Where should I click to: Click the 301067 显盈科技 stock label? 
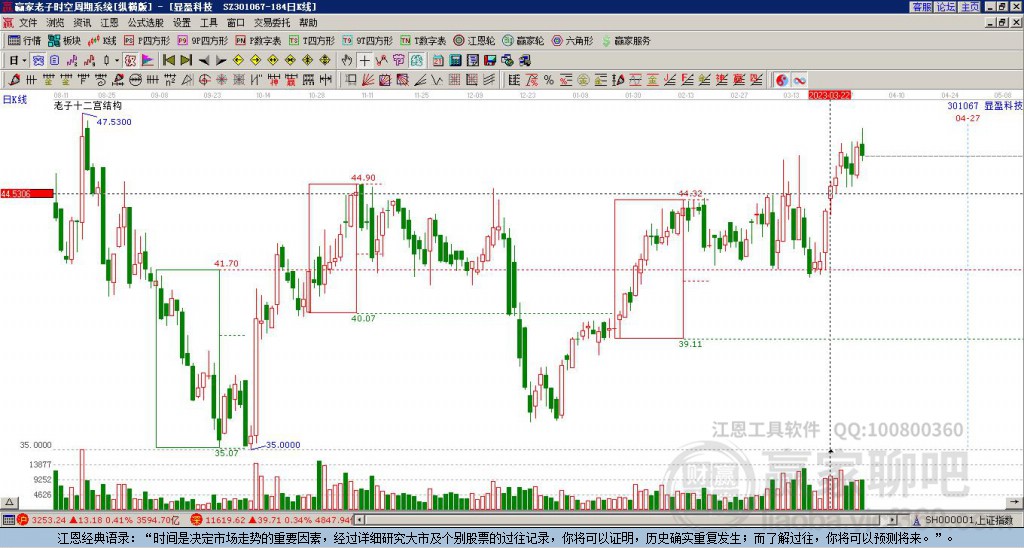(985, 106)
